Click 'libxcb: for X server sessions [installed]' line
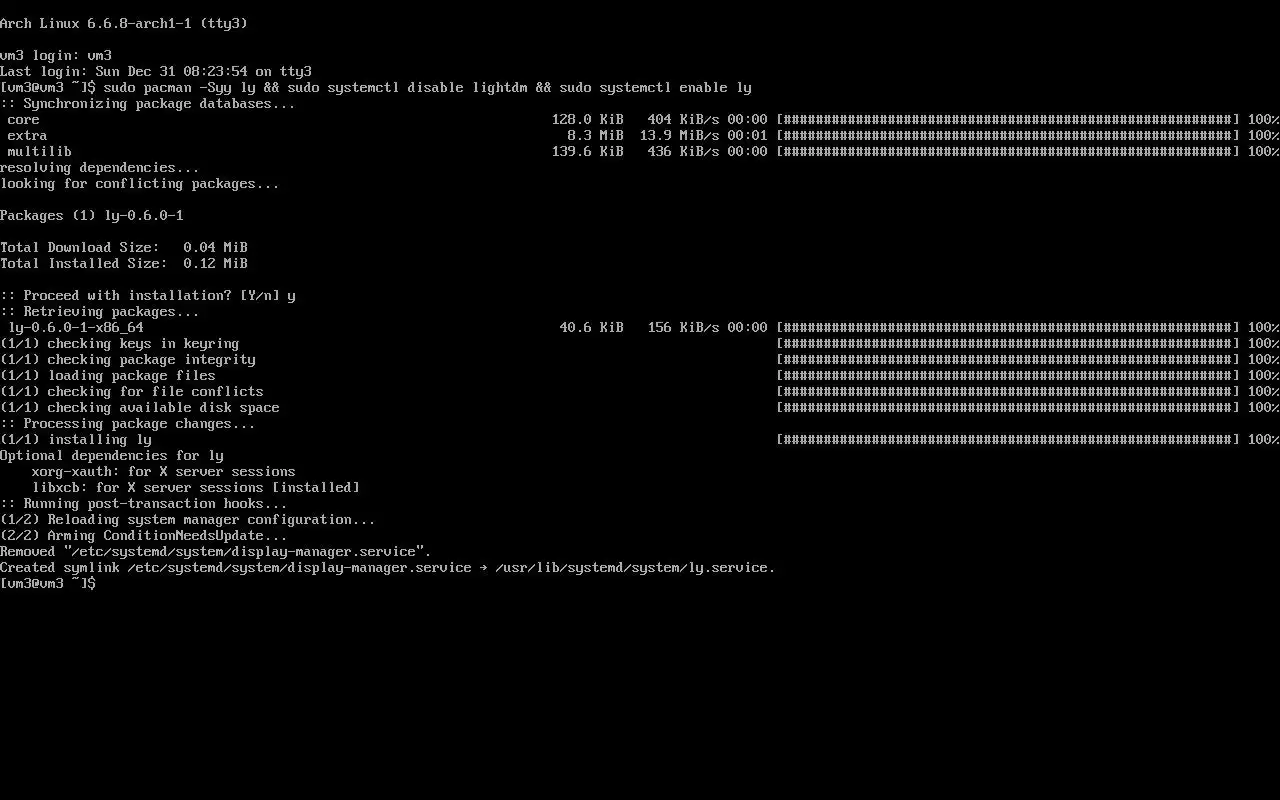The width and height of the screenshot is (1280, 800). coord(196,487)
